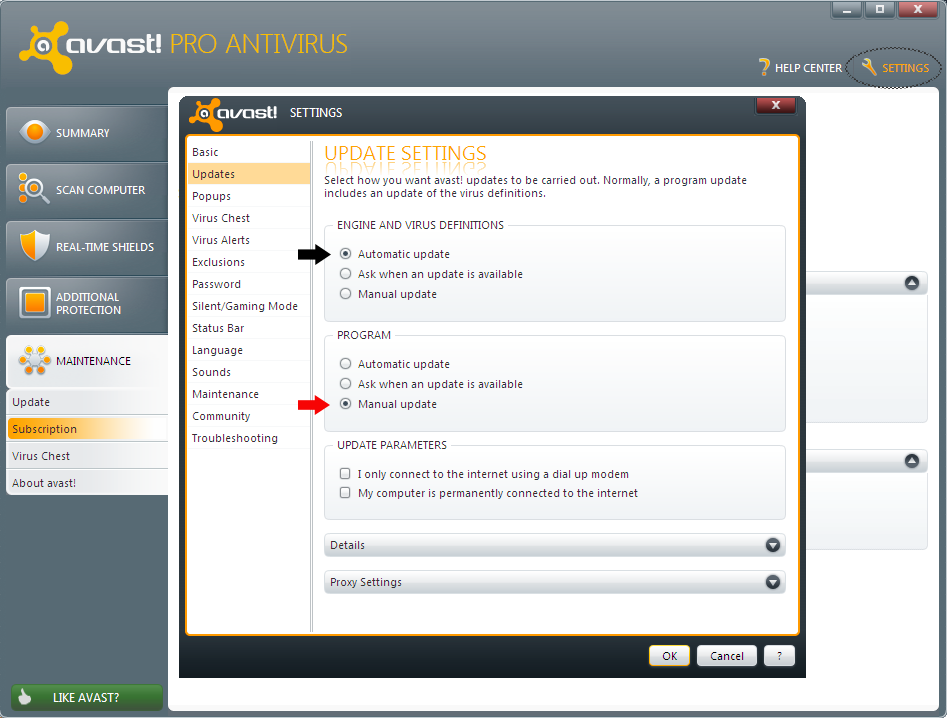The height and width of the screenshot is (718, 947).
Task: Open the Additional Protection tab
Action: coord(87,304)
